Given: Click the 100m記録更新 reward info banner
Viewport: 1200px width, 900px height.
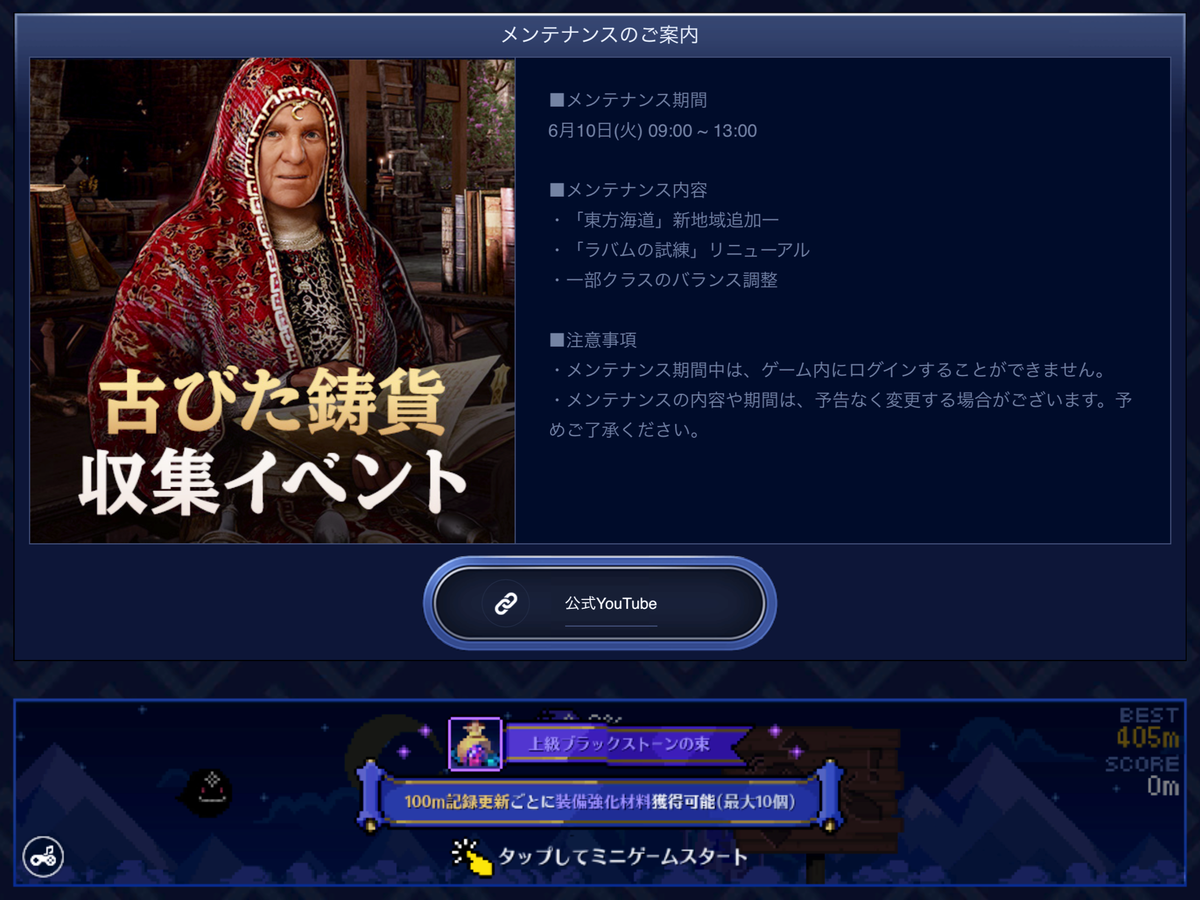Looking at the screenshot, I should coord(600,801).
